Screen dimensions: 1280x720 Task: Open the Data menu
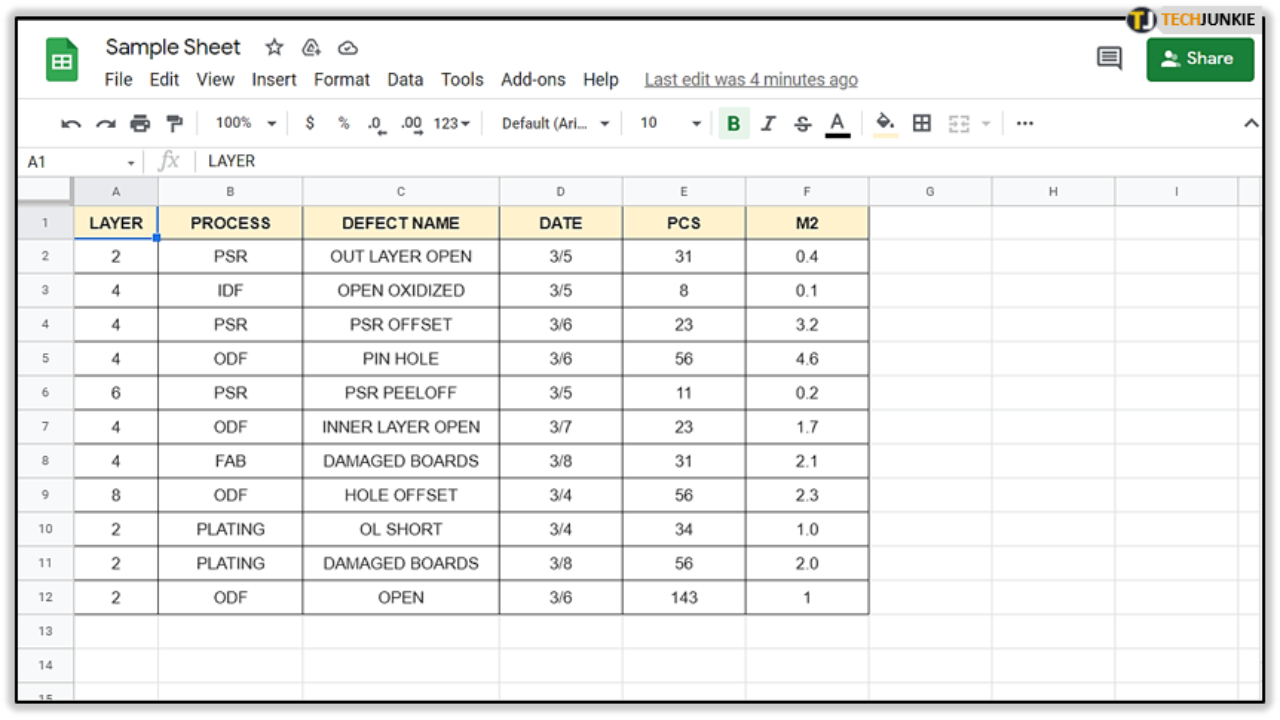[x=405, y=79]
